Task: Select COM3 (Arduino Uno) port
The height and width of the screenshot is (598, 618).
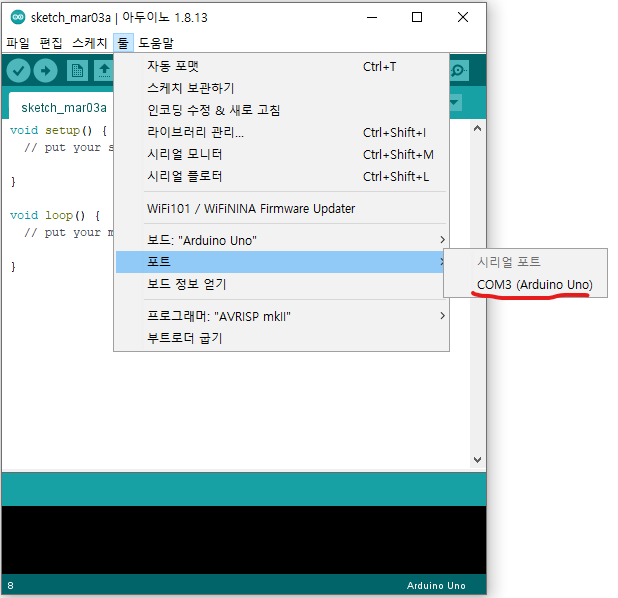Action: (x=525, y=284)
